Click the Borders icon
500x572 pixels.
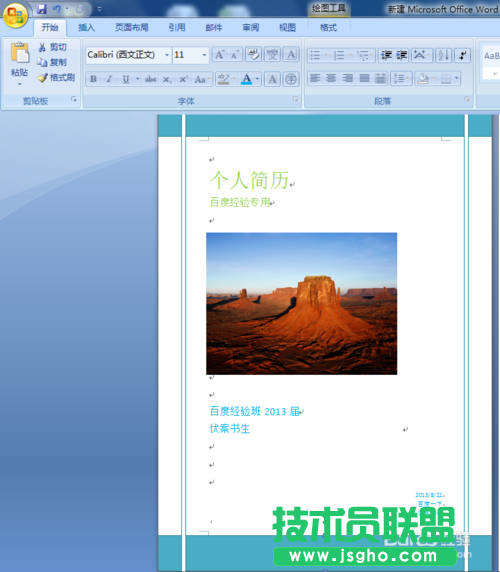446,78
